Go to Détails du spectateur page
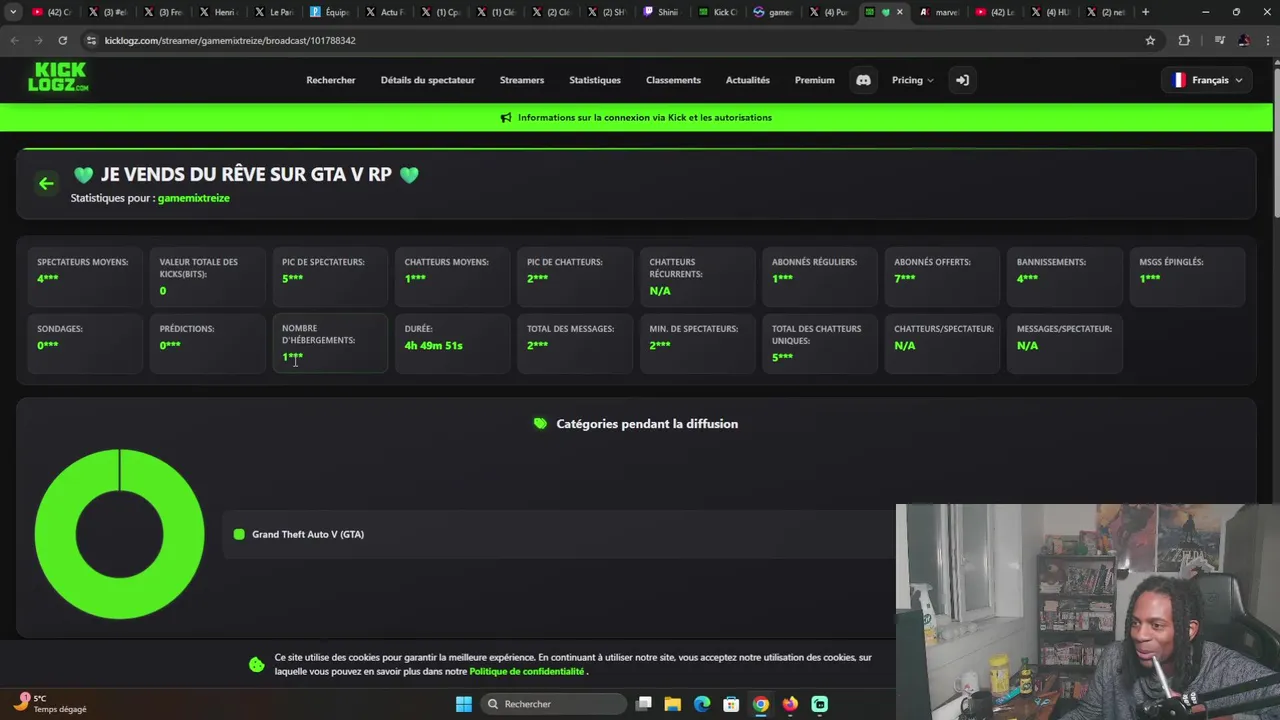Image resolution: width=1280 pixels, height=720 pixels. point(428,80)
